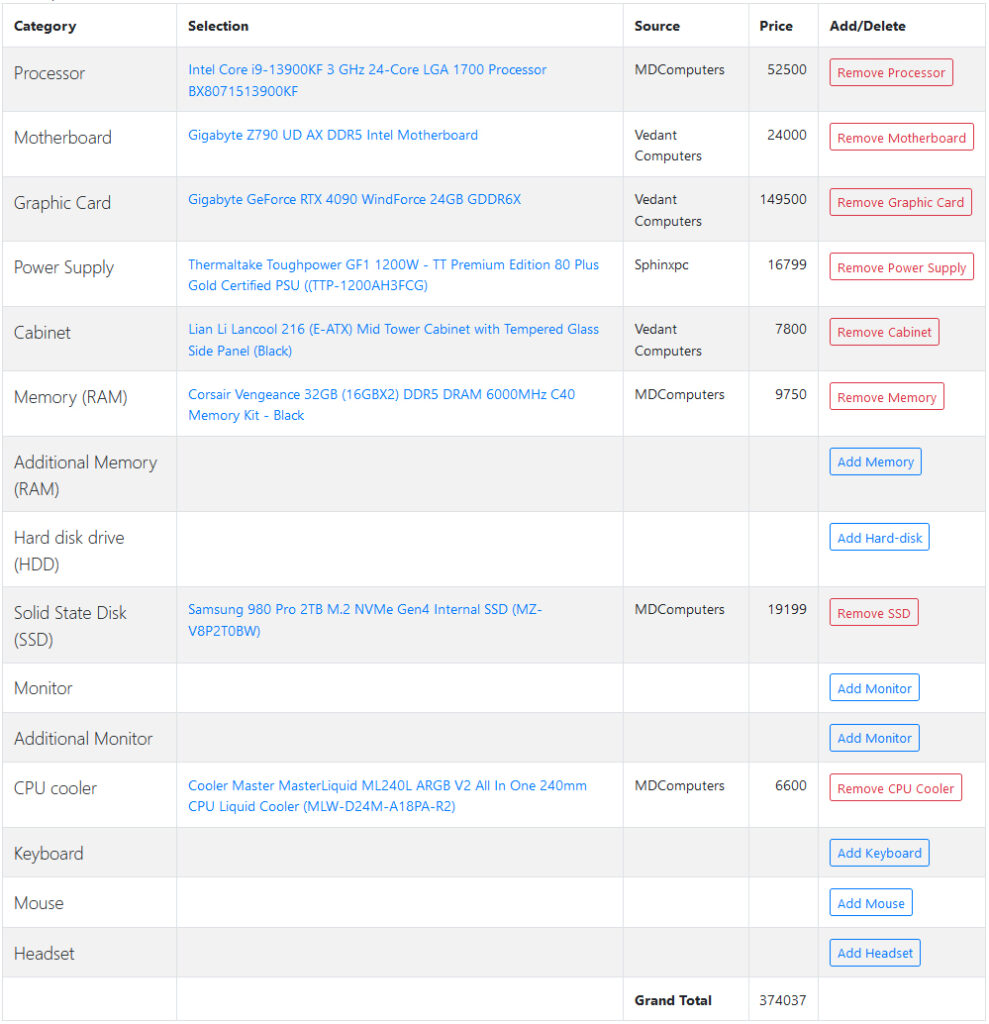Click Add Headset button
This screenshot has height=1024, width=989.
[x=875, y=953]
